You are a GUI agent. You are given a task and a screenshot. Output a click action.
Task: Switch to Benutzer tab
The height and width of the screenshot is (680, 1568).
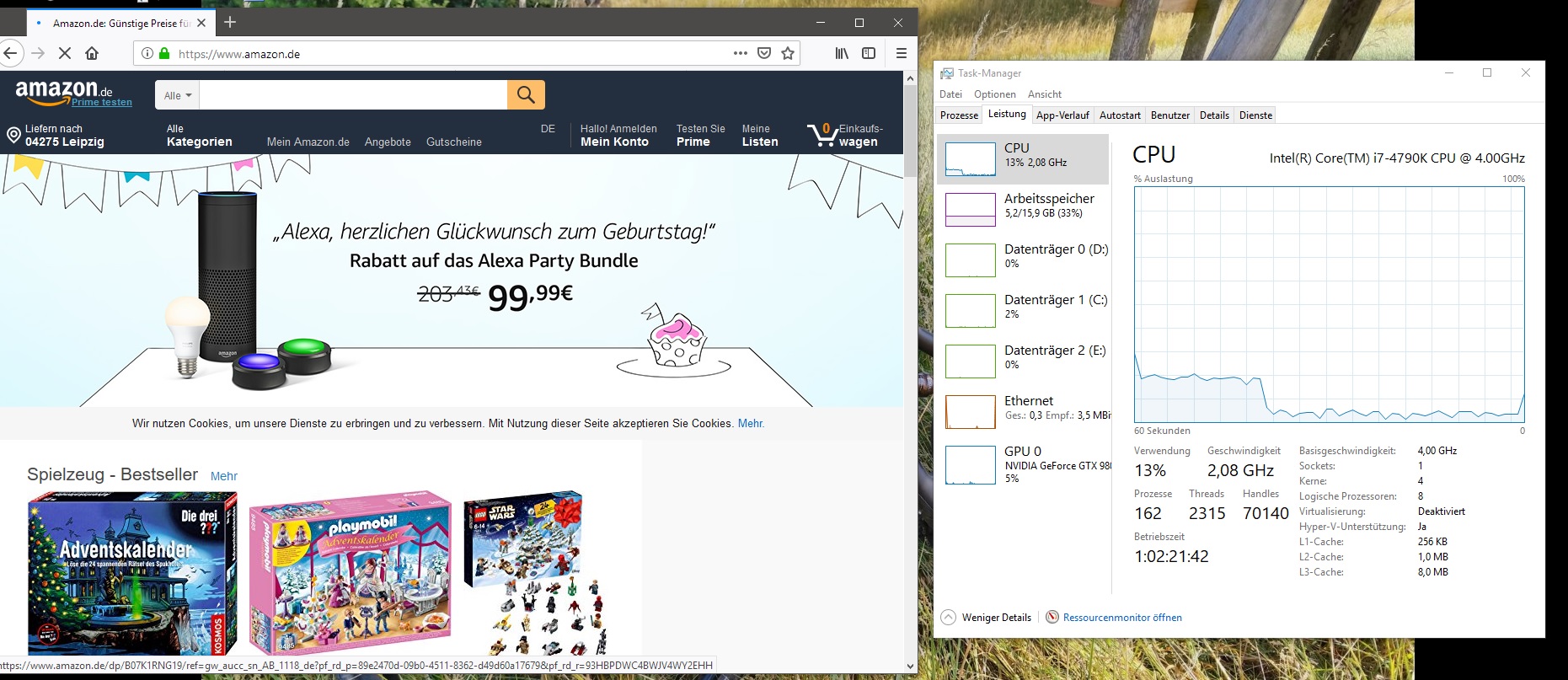click(x=1170, y=115)
